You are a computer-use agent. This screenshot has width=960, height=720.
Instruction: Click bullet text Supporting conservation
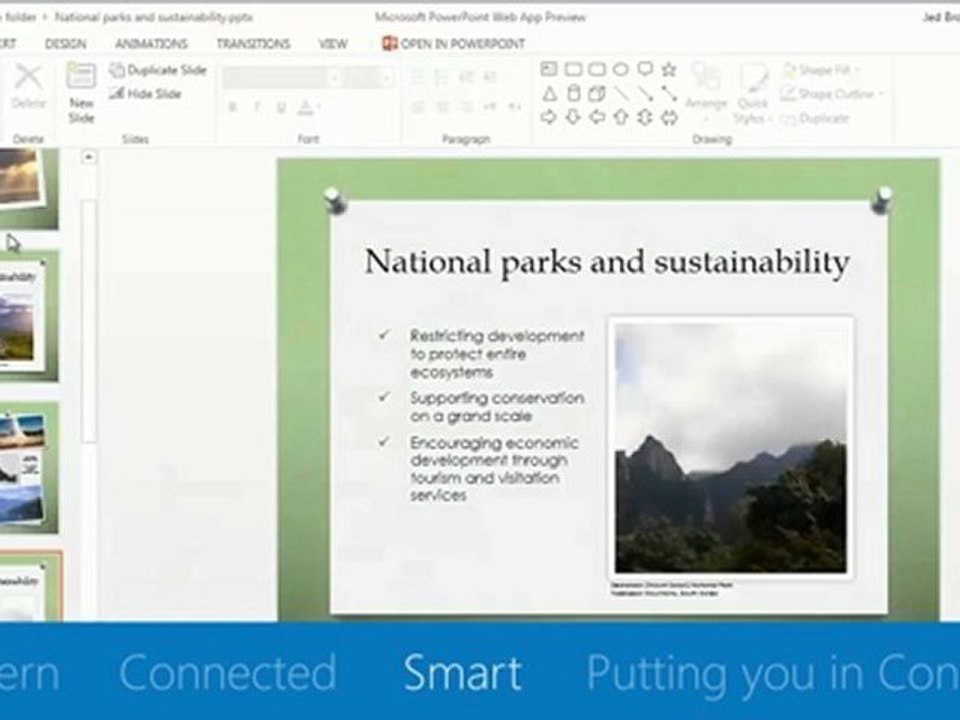tap(497, 407)
